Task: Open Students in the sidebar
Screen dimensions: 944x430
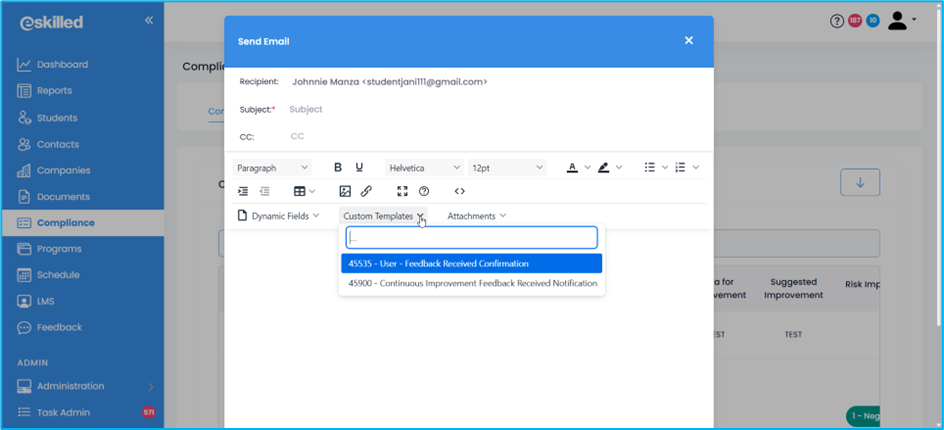Action: (x=57, y=118)
